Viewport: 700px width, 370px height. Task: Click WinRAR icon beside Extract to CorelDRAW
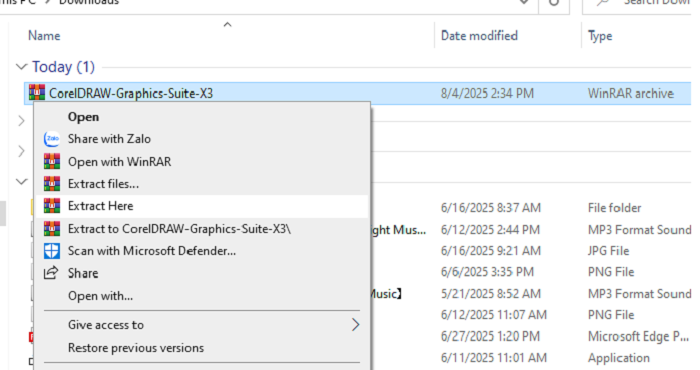(x=52, y=229)
